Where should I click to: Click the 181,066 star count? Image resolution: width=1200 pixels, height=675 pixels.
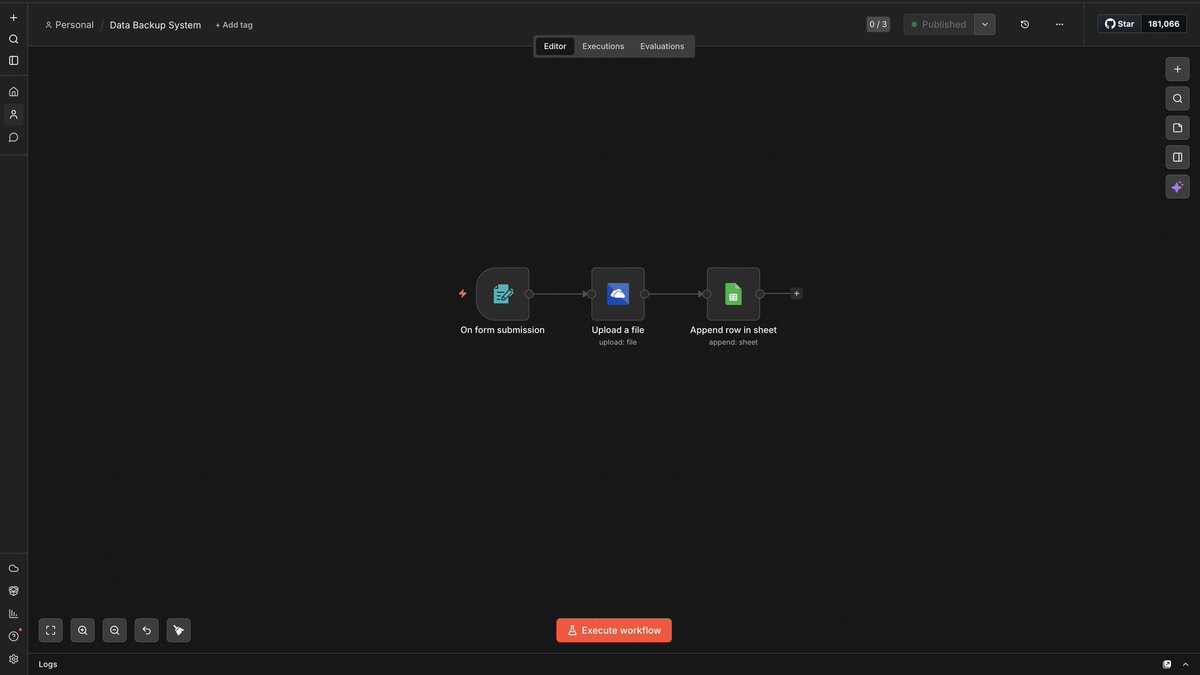1164,24
